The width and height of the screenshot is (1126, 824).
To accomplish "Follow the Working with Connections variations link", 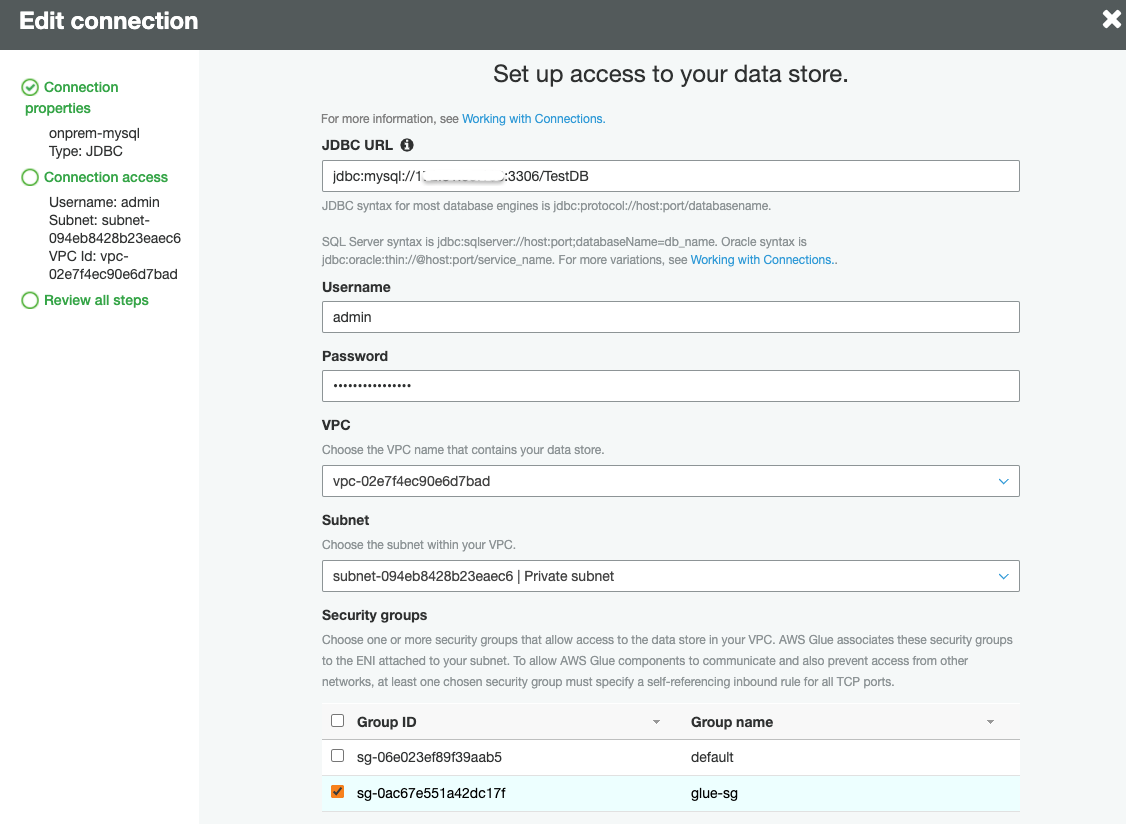I will pyautogui.click(x=762, y=260).
